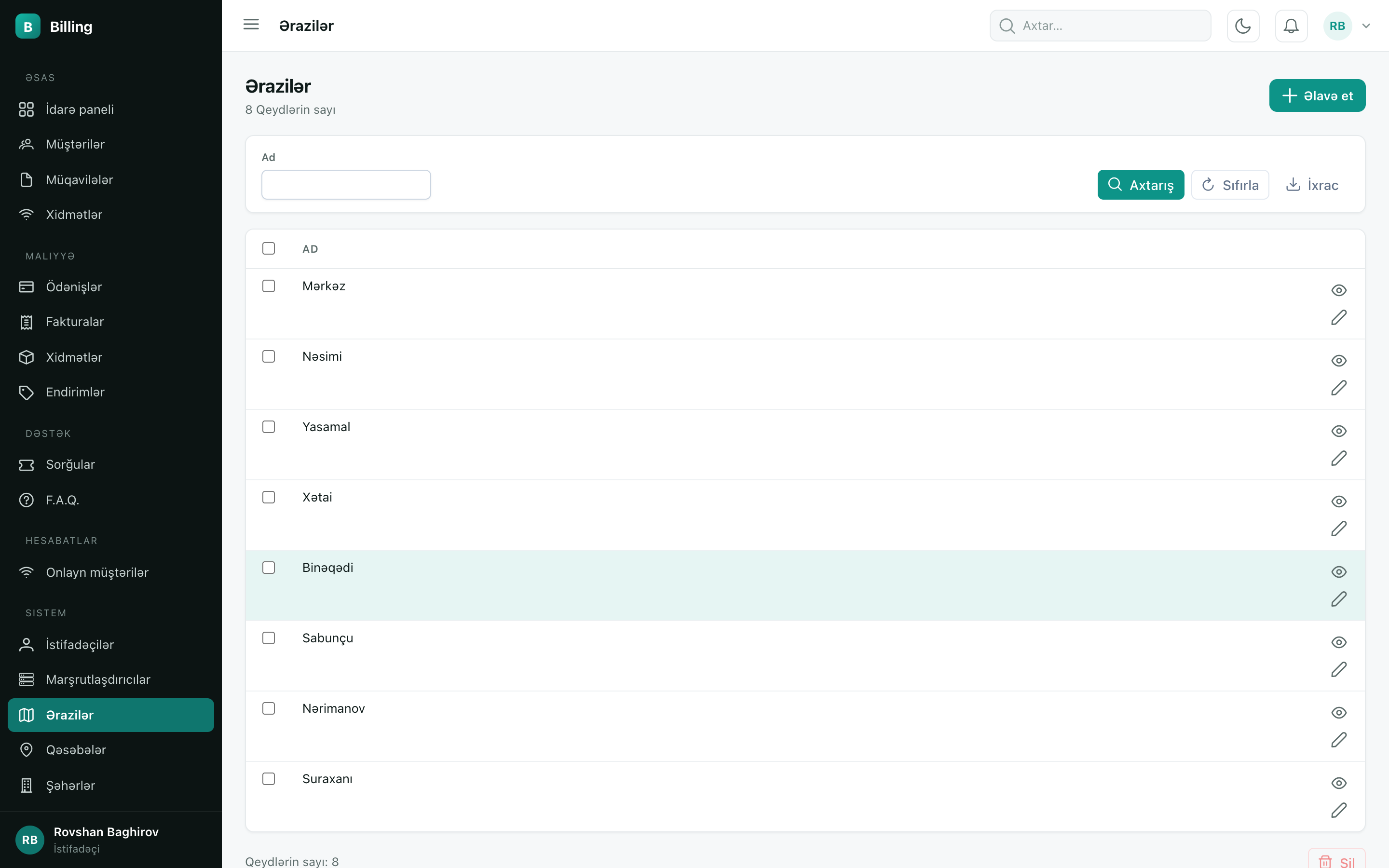1389x868 pixels.
Task: Toggle the hamburger sidebar menu icon
Action: (x=251, y=25)
